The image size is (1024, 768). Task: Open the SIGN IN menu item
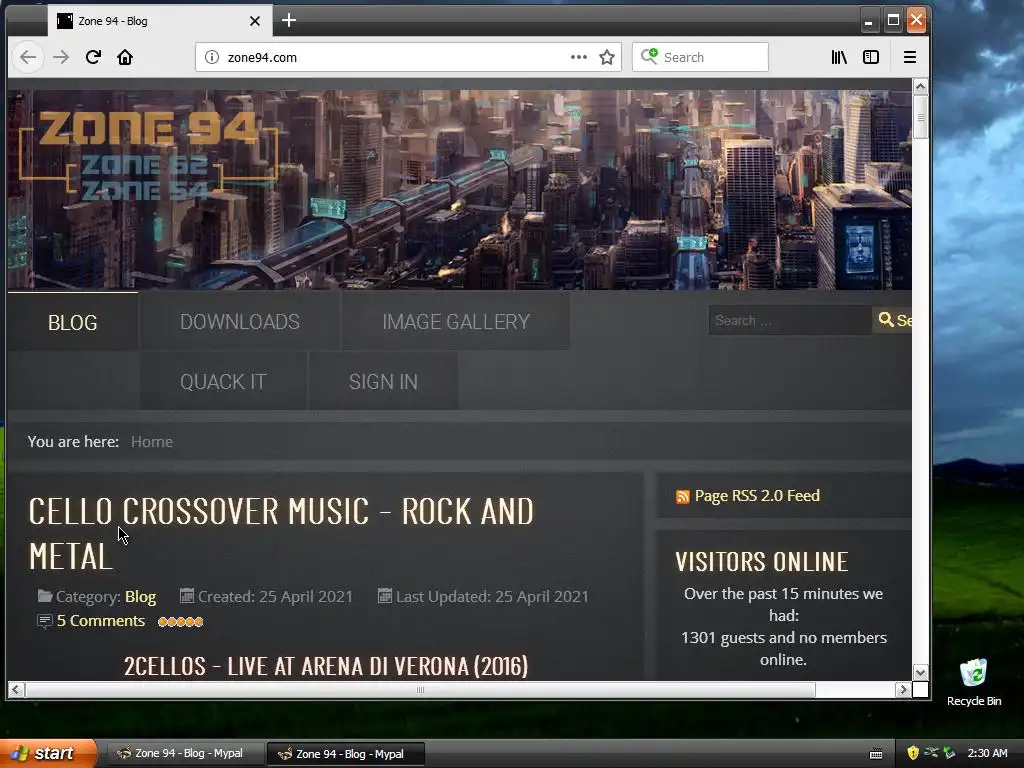click(383, 381)
